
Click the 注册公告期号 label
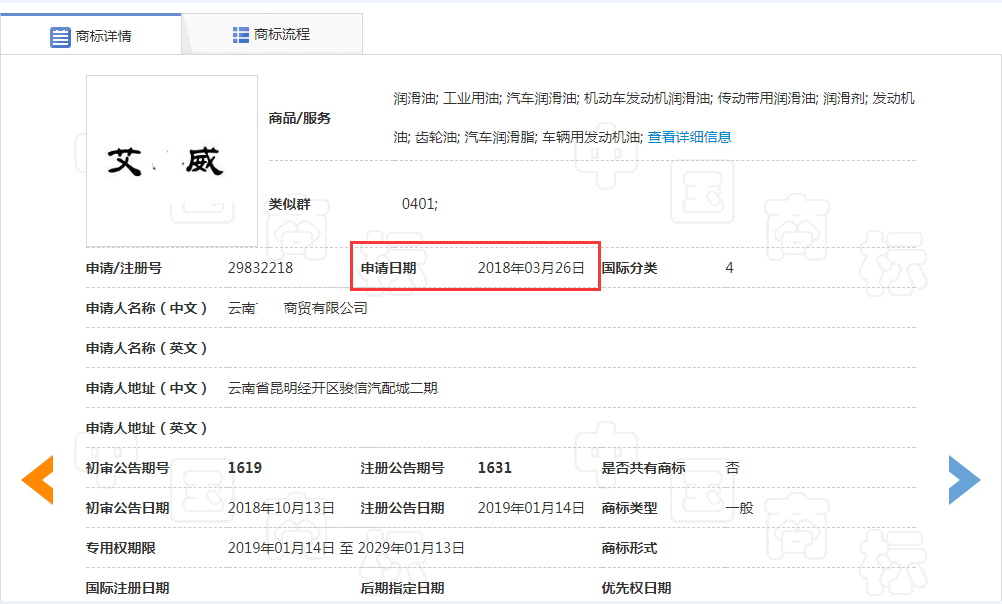[402, 468]
